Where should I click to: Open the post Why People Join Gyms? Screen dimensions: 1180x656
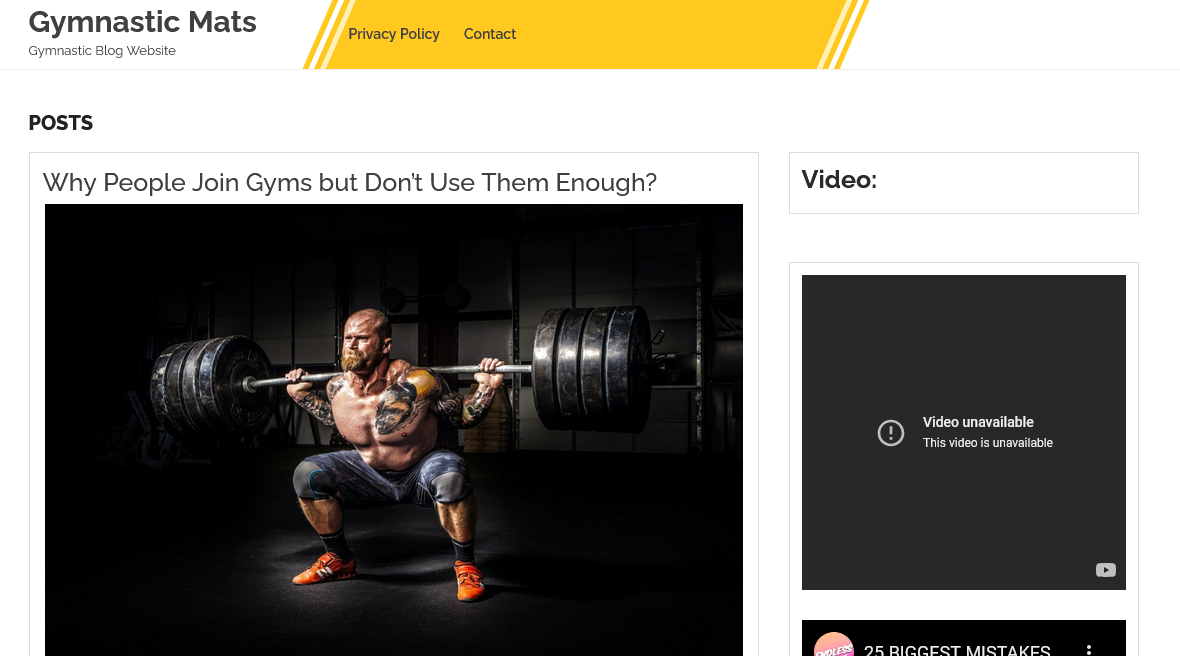(350, 182)
